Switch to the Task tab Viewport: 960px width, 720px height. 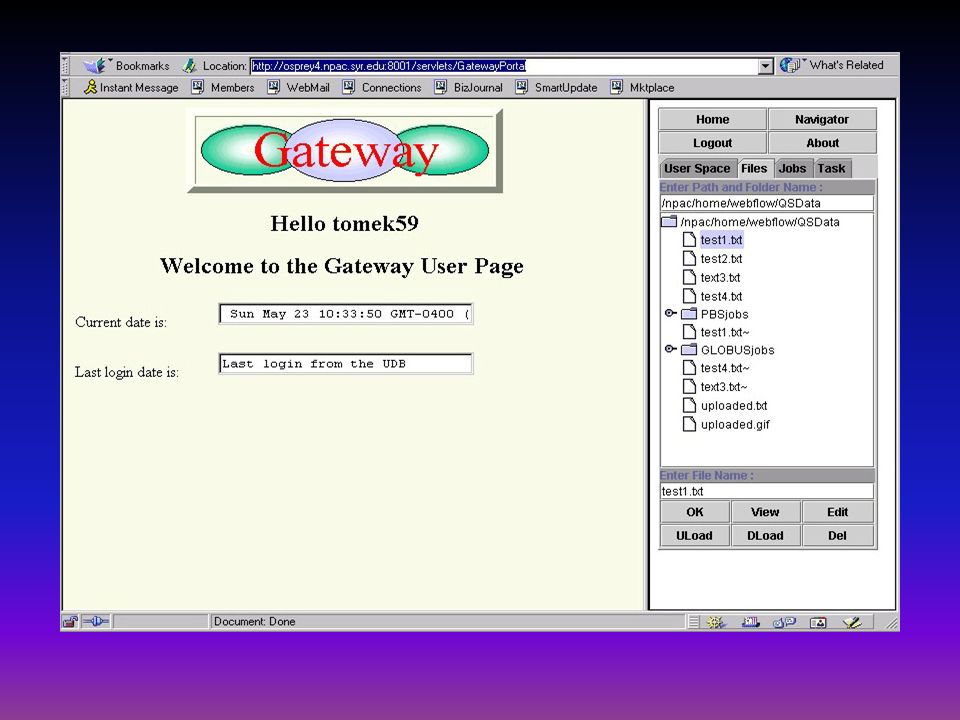(831, 168)
